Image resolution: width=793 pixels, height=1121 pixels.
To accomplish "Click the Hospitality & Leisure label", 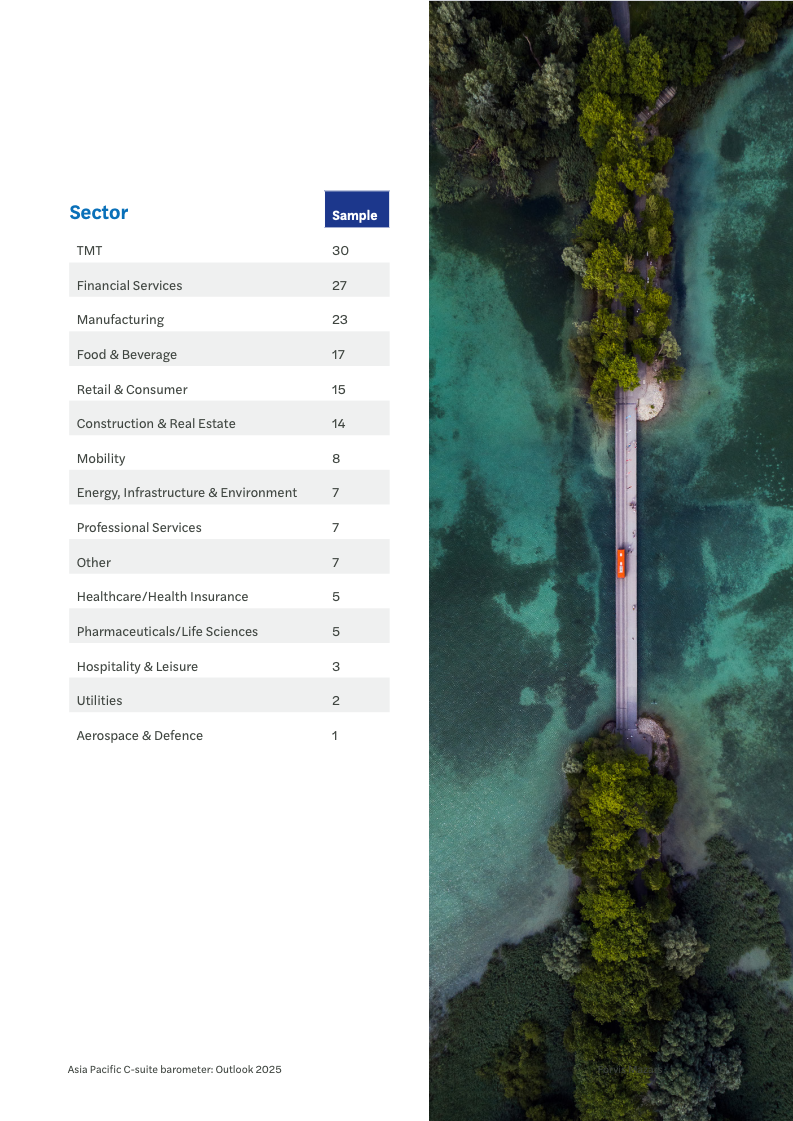I will [x=137, y=667].
